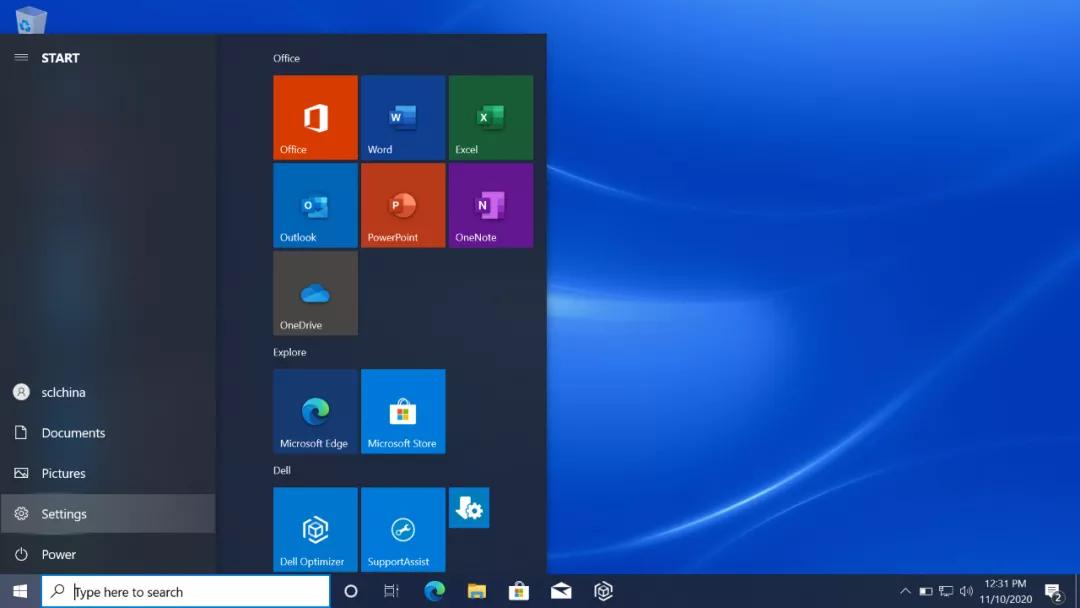Open Microsoft Edge from the taskbar

(x=434, y=591)
